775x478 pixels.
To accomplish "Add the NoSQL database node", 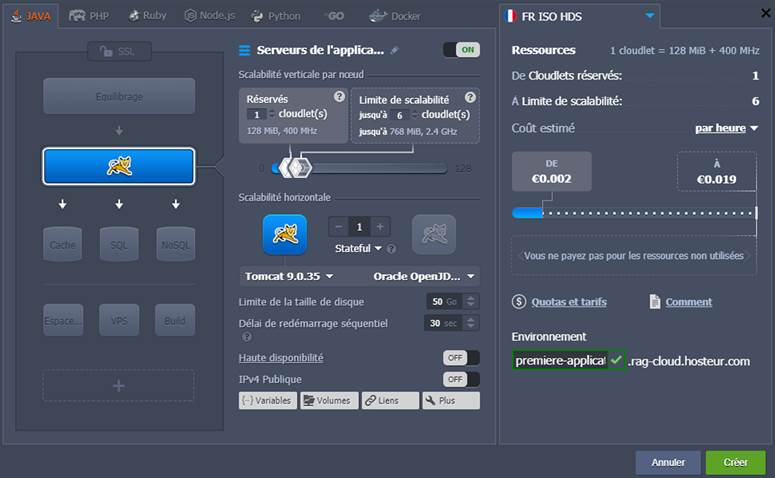I will [175, 244].
